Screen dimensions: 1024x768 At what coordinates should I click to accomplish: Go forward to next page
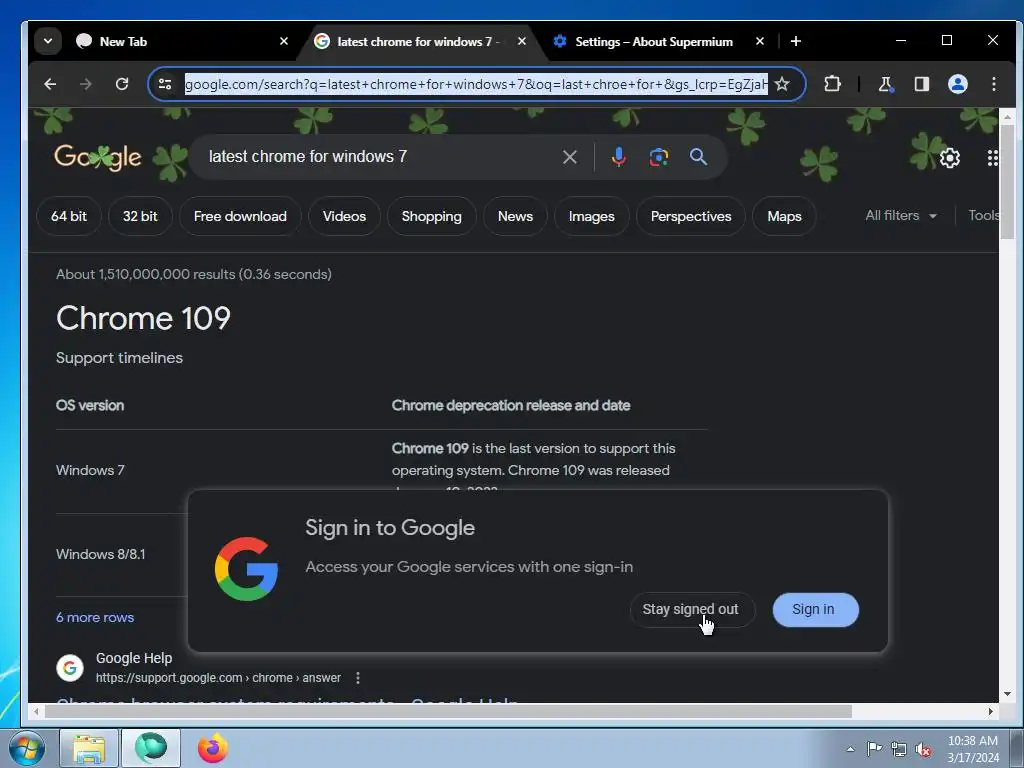(x=86, y=84)
